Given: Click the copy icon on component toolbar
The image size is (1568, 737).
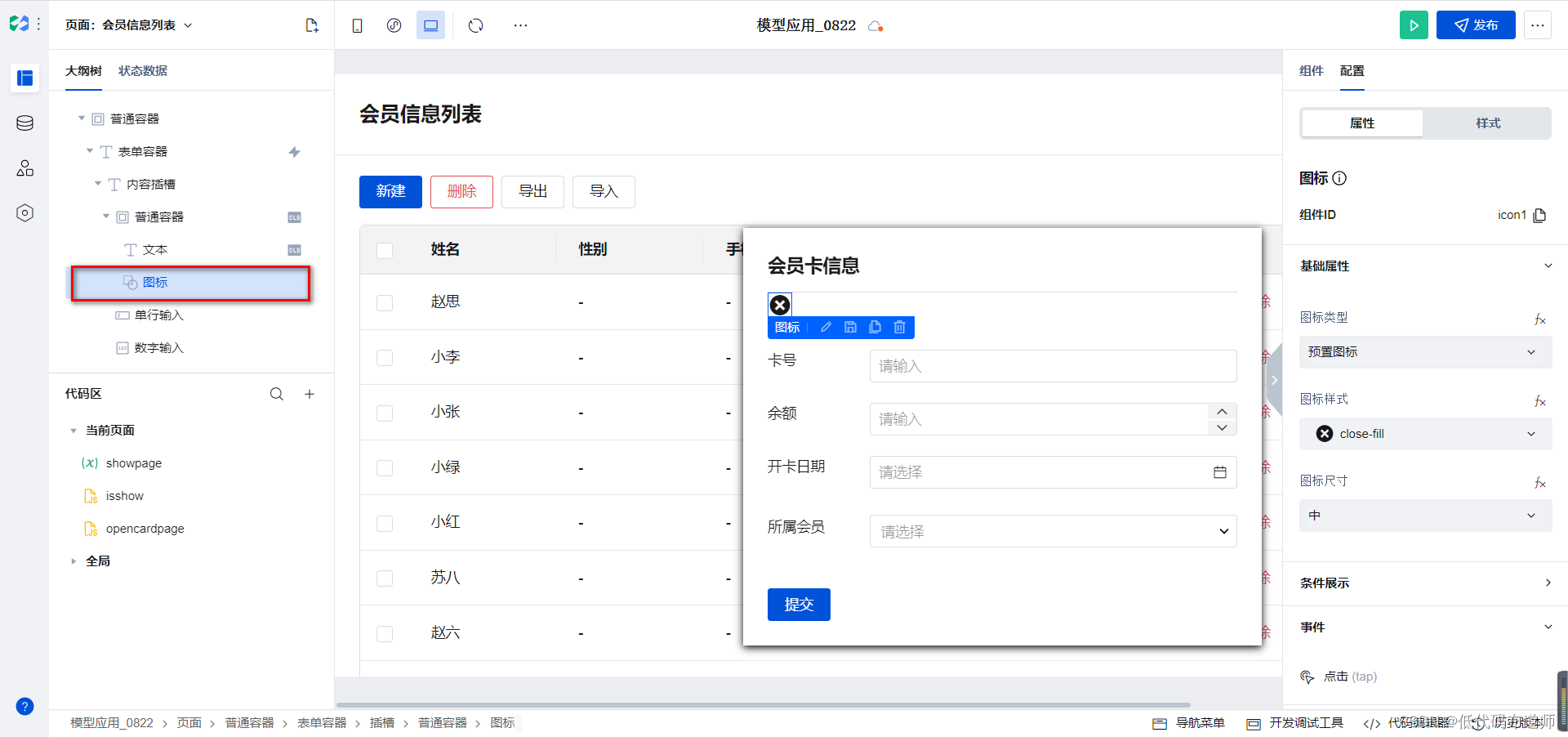Looking at the screenshot, I should coord(875,328).
